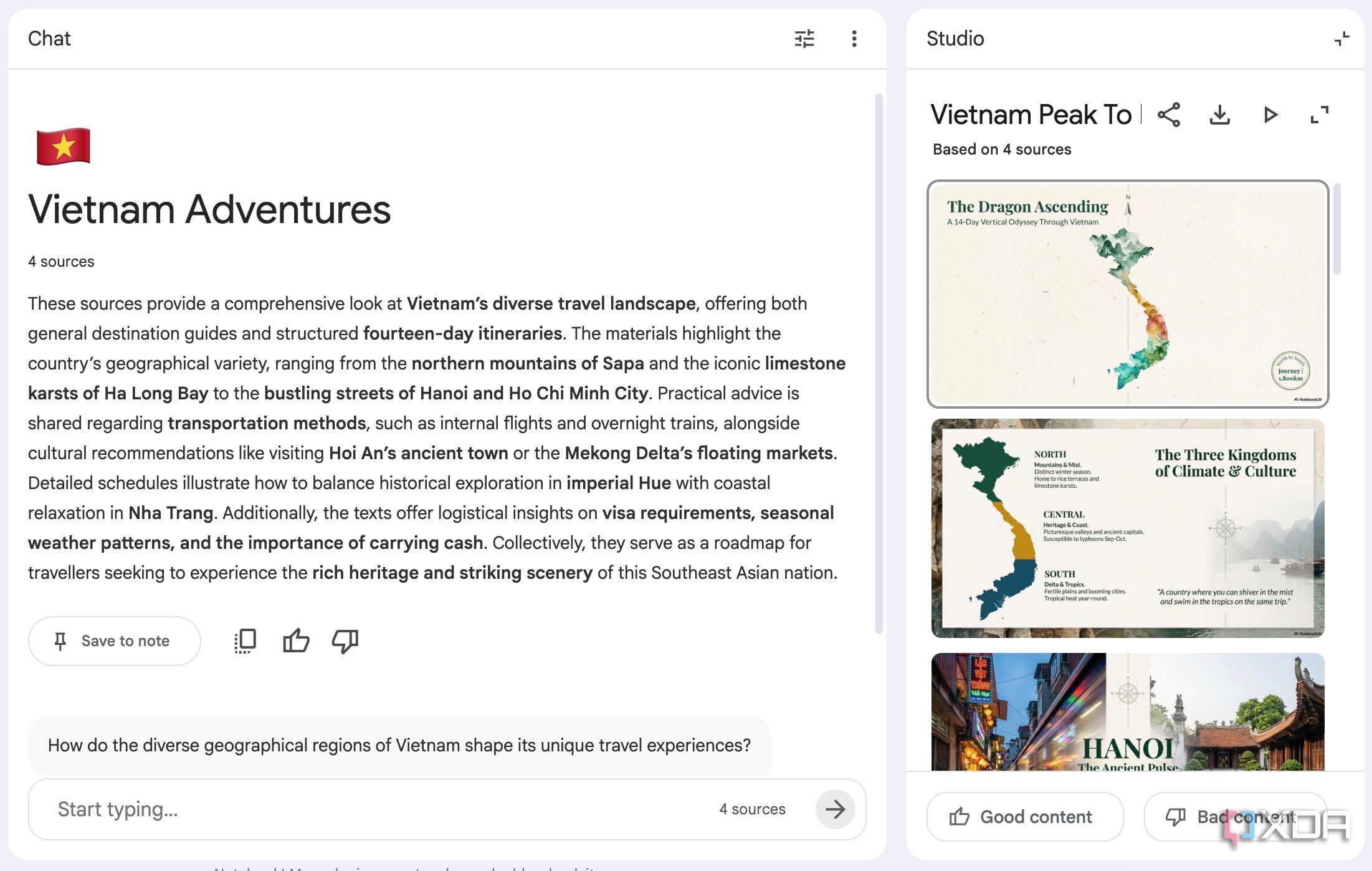This screenshot has width=1372, height=871.
Task: Click the Studio slides scrollbar
Action: pos(1336,229)
